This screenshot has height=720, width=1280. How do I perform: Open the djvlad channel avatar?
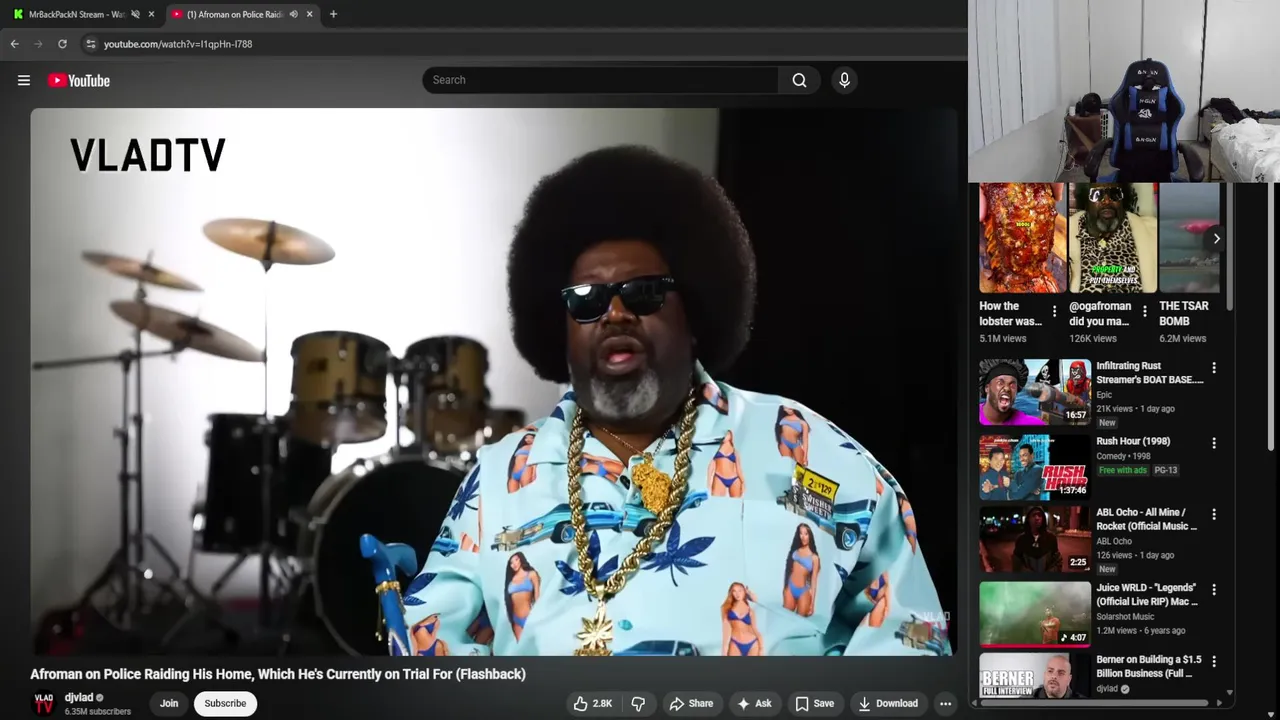(43, 703)
